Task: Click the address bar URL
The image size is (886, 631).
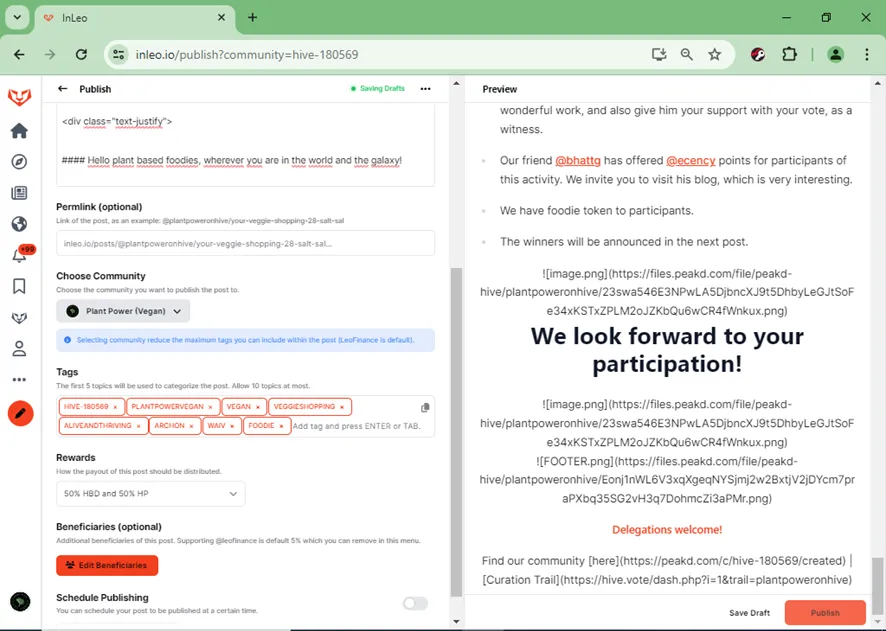Action: [x=247, y=55]
